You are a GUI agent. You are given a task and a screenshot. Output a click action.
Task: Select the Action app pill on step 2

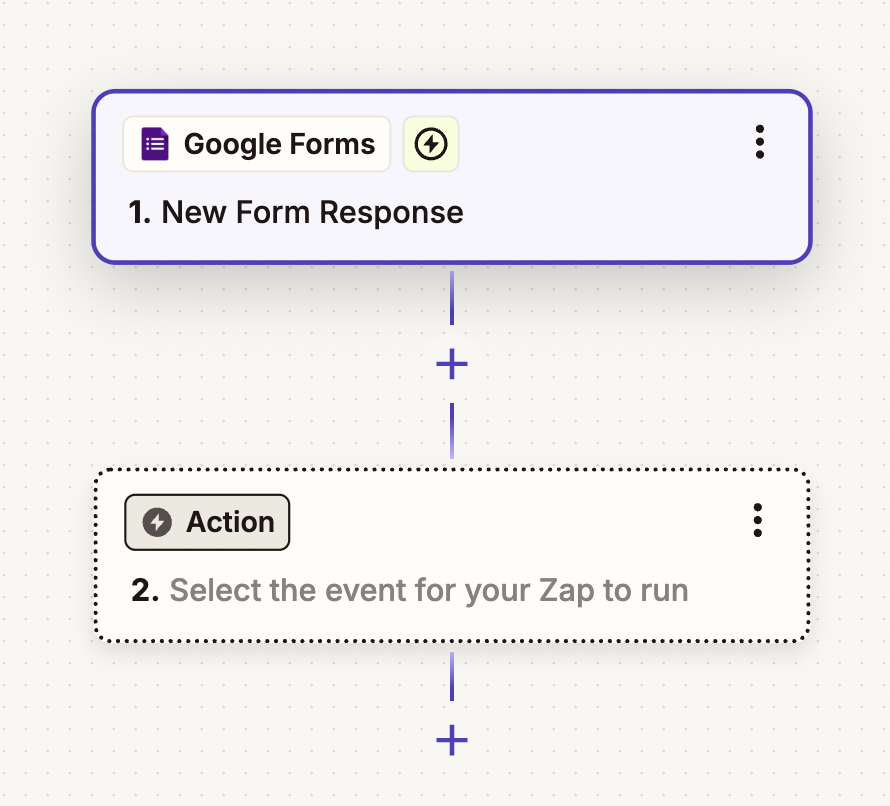(206, 521)
